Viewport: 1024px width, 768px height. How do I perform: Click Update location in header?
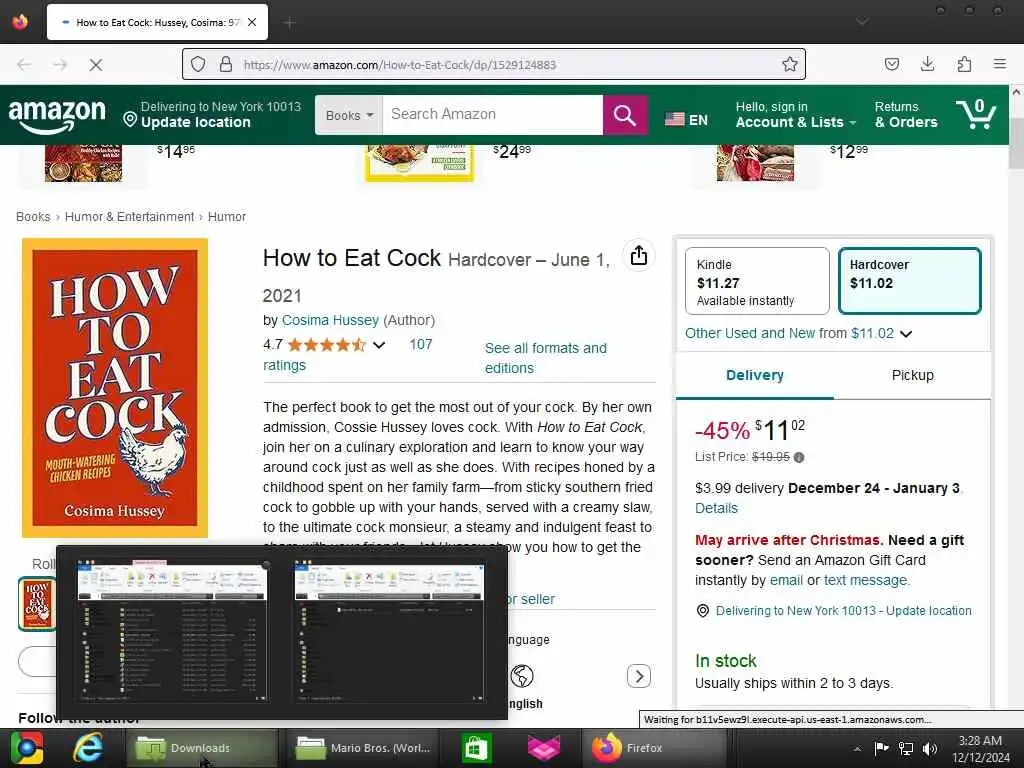195,122
